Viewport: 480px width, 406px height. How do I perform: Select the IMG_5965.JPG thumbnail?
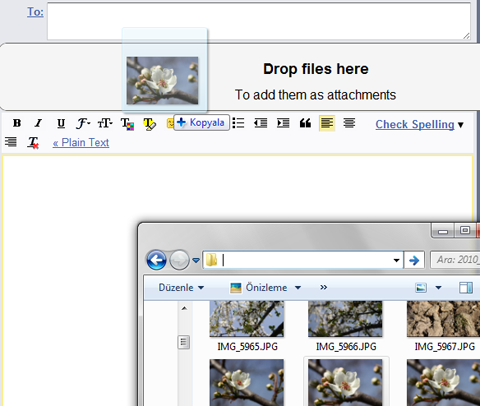click(247, 319)
